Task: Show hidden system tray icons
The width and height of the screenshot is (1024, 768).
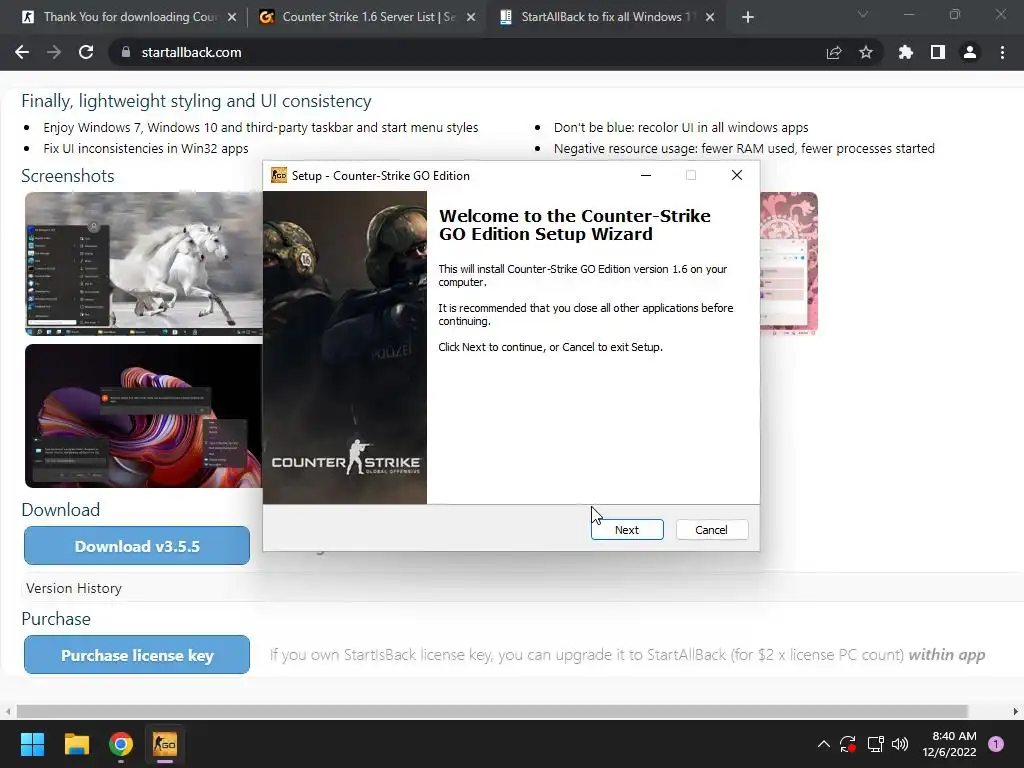Action: [824, 744]
